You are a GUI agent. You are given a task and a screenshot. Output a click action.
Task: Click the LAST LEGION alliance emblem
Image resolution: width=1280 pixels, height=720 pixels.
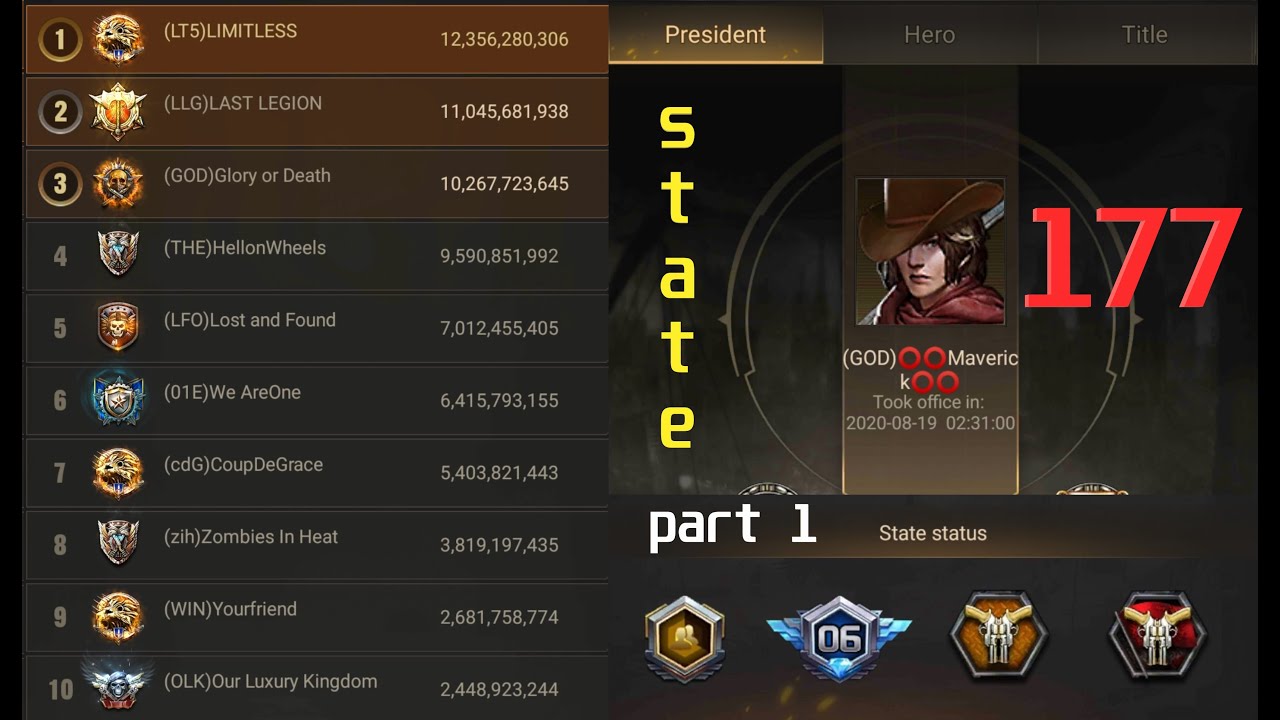click(118, 111)
